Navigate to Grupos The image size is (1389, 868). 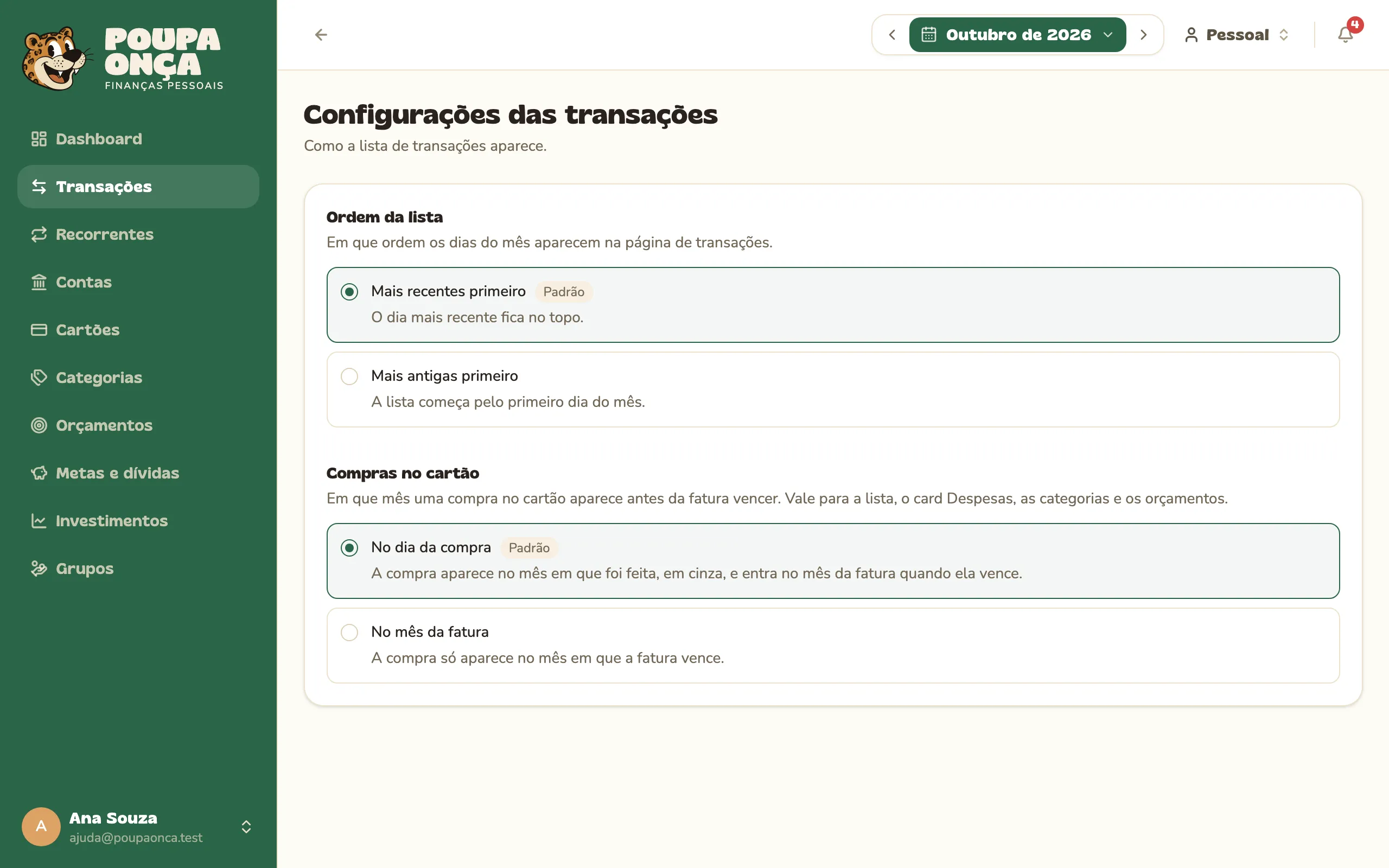point(138,569)
